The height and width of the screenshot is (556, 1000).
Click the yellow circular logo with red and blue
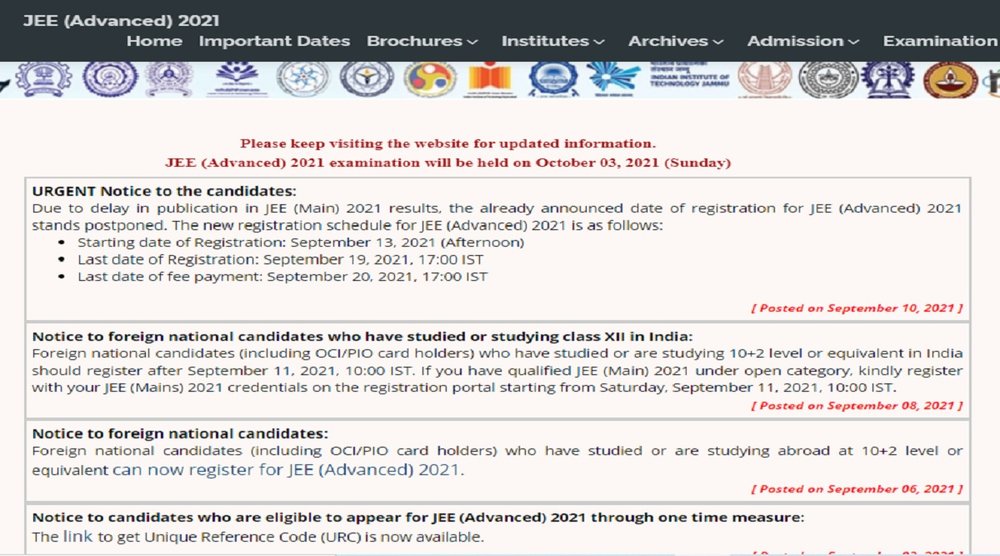[x=430, y=79]
